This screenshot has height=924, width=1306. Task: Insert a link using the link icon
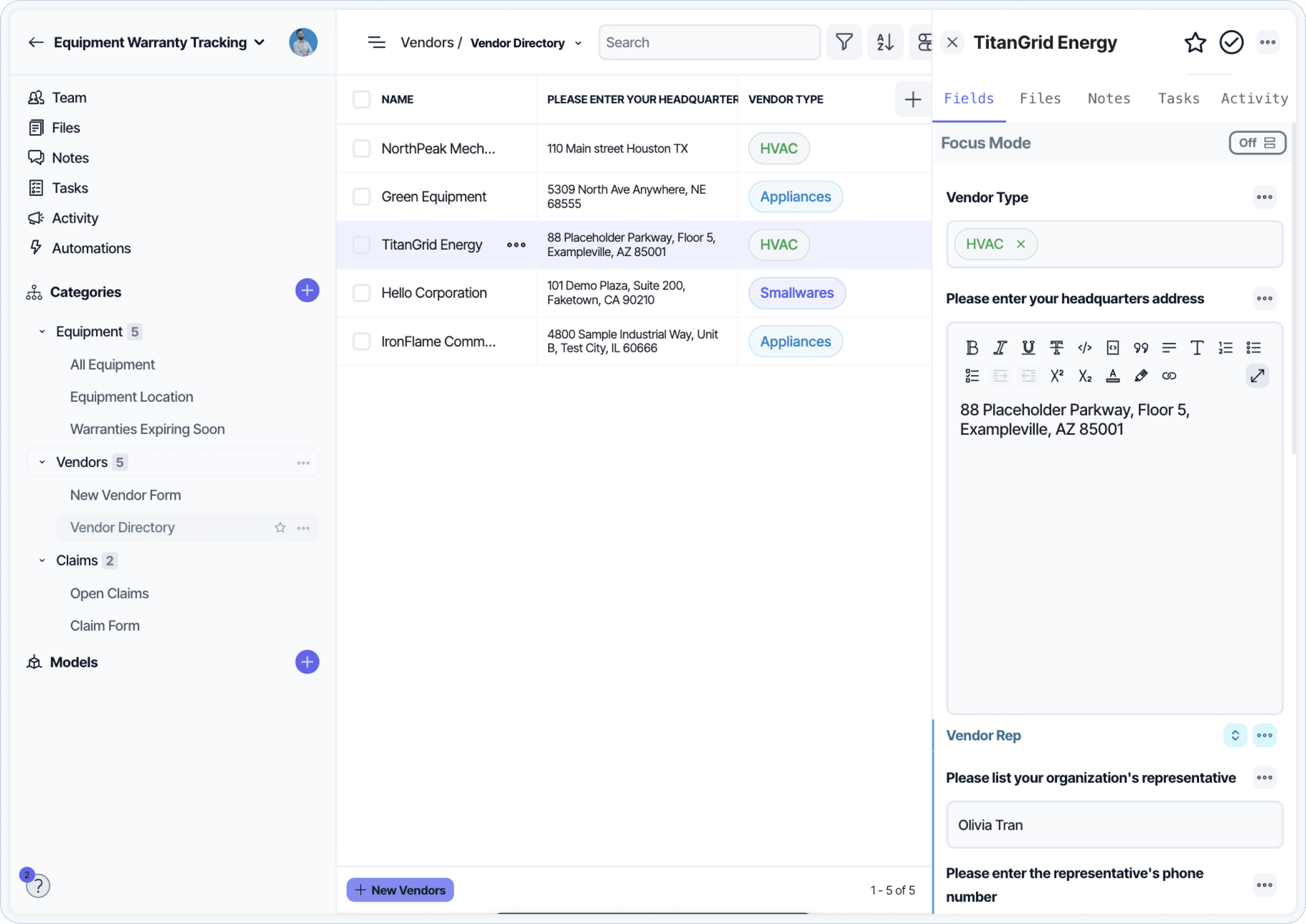1169,376
